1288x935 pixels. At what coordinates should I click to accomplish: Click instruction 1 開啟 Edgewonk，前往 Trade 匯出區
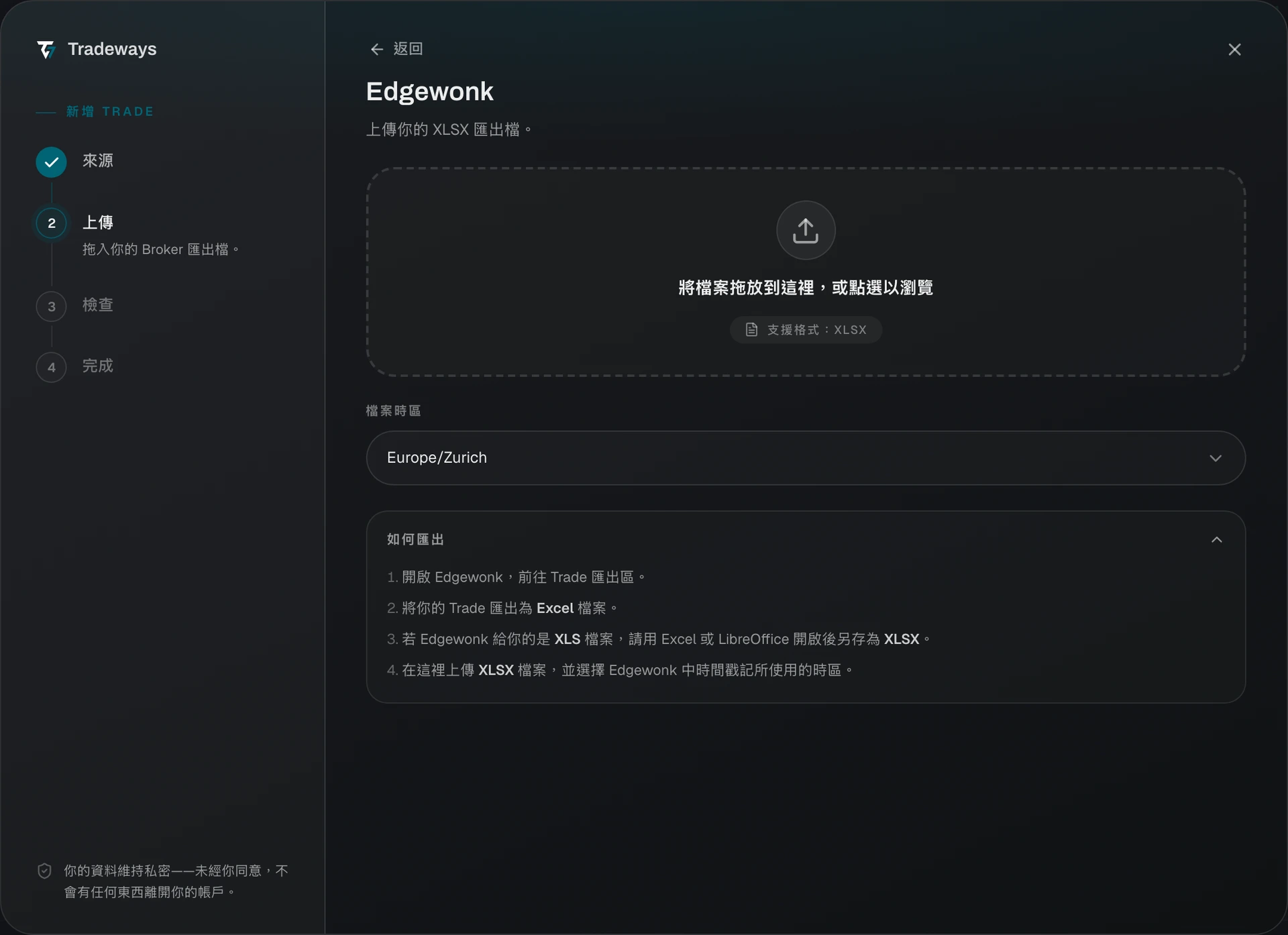tap(516, 577)
